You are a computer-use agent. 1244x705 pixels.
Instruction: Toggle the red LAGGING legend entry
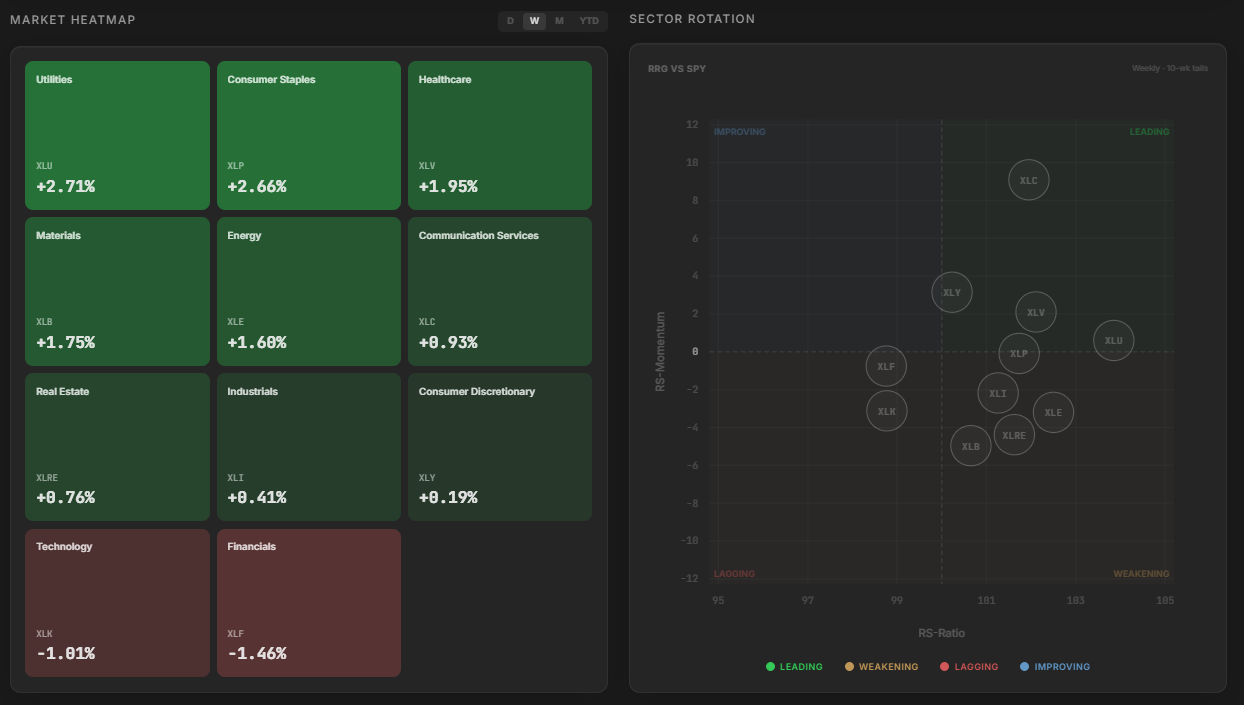[969, 667]
